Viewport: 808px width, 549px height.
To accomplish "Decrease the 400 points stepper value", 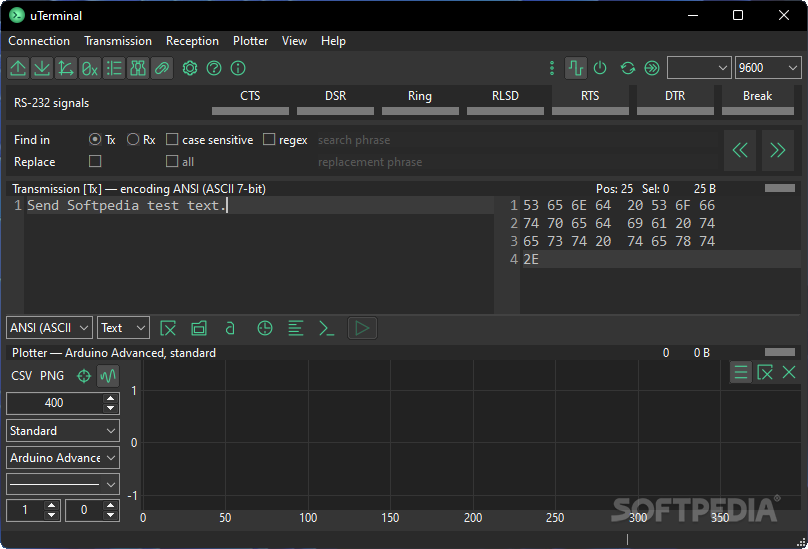I will (x=110, y=408).
